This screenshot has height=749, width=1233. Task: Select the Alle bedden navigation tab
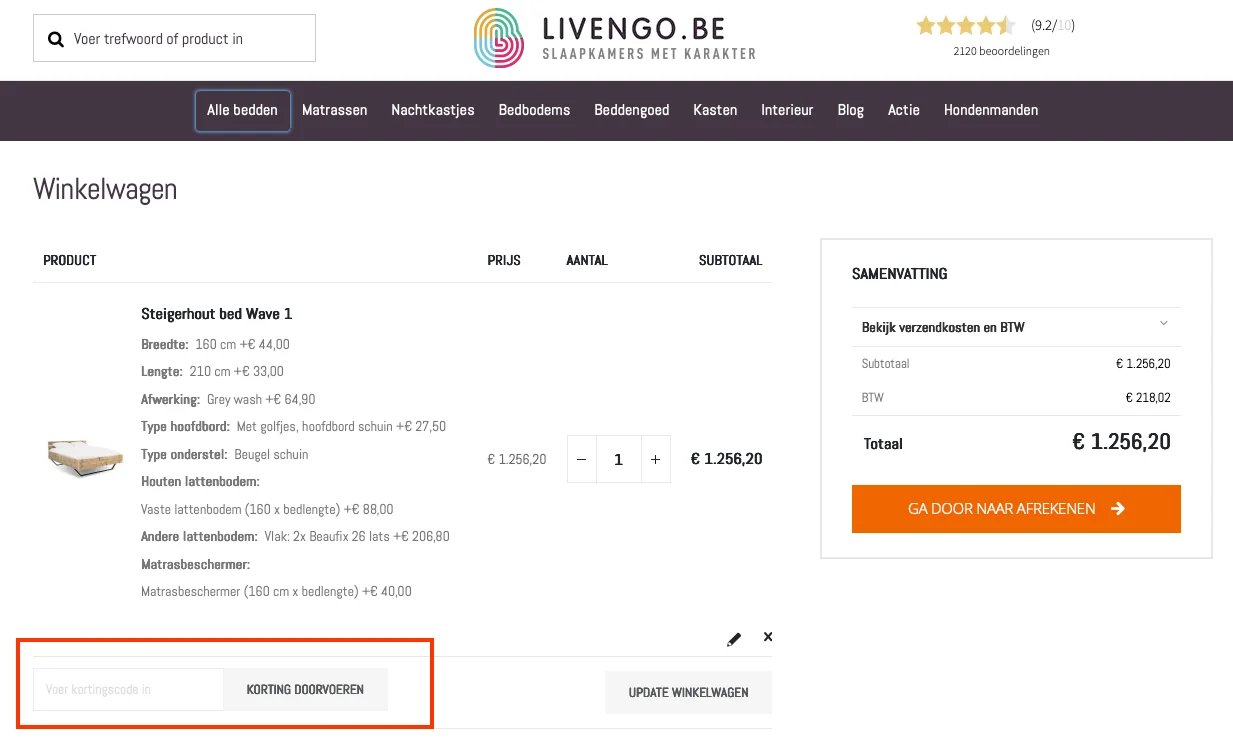242,110
